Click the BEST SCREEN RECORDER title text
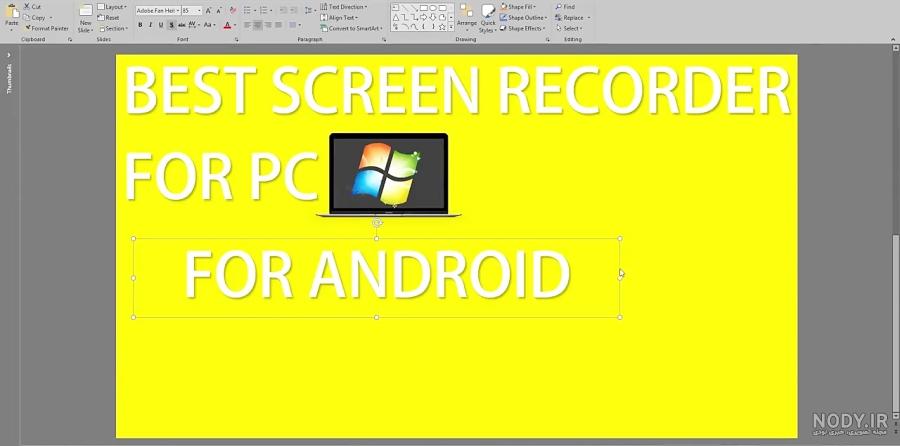The width and height of the screenshot is (900, 446). 457,90
